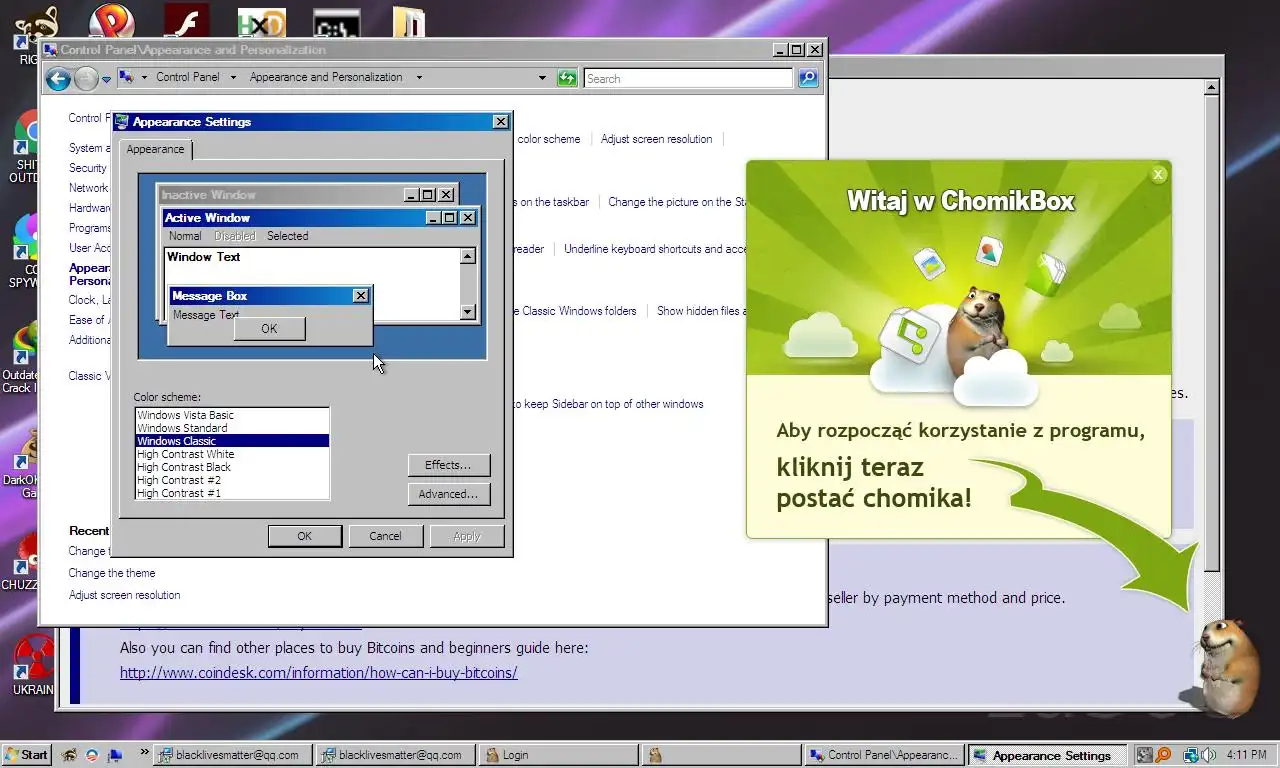
Task: Select Windows Classic color scheme
Action: coord(232,441)
